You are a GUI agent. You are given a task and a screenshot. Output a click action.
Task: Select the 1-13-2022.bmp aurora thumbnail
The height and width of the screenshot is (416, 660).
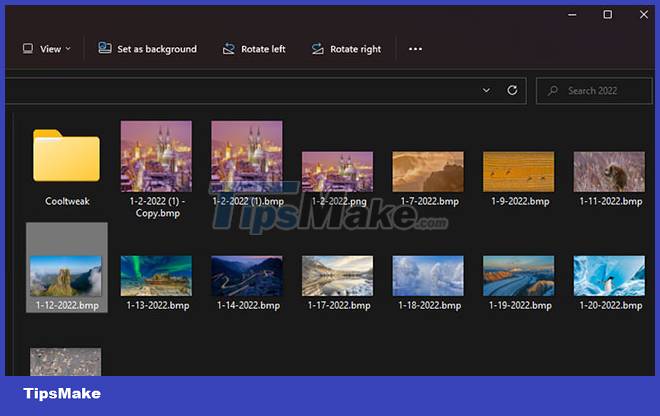click(156, 276)
